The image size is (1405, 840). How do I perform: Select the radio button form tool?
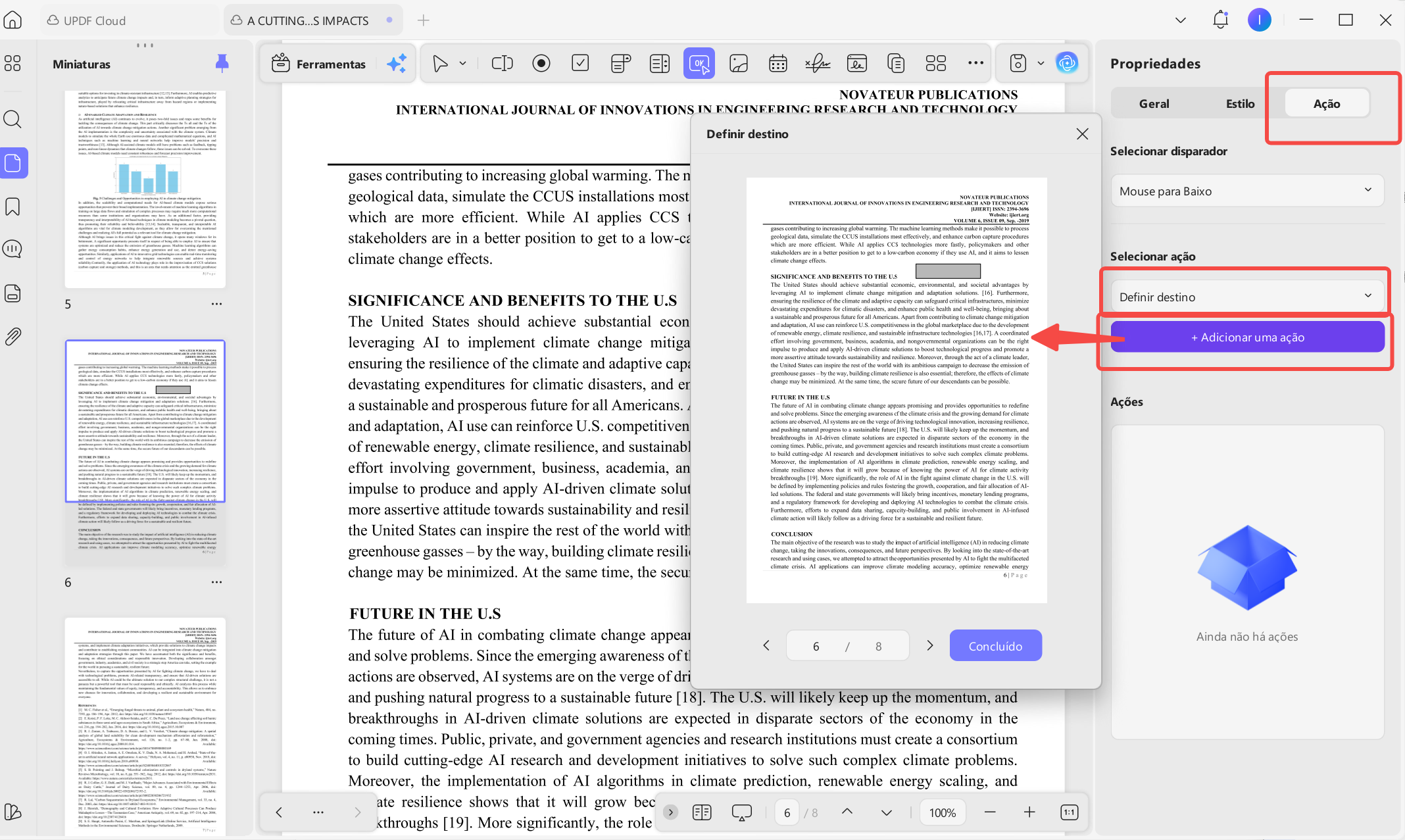pyautogui.click(x=541, y=63)
